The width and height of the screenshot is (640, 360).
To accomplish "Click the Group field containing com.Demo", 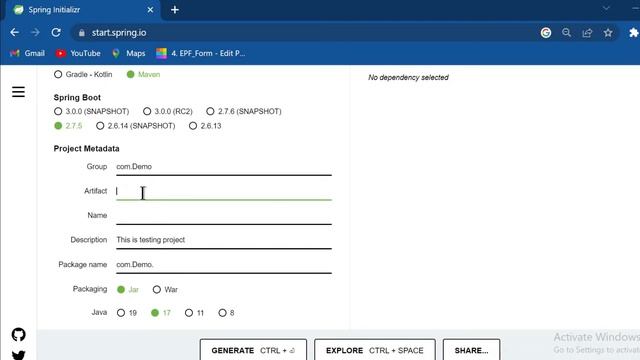I will 224,167.
